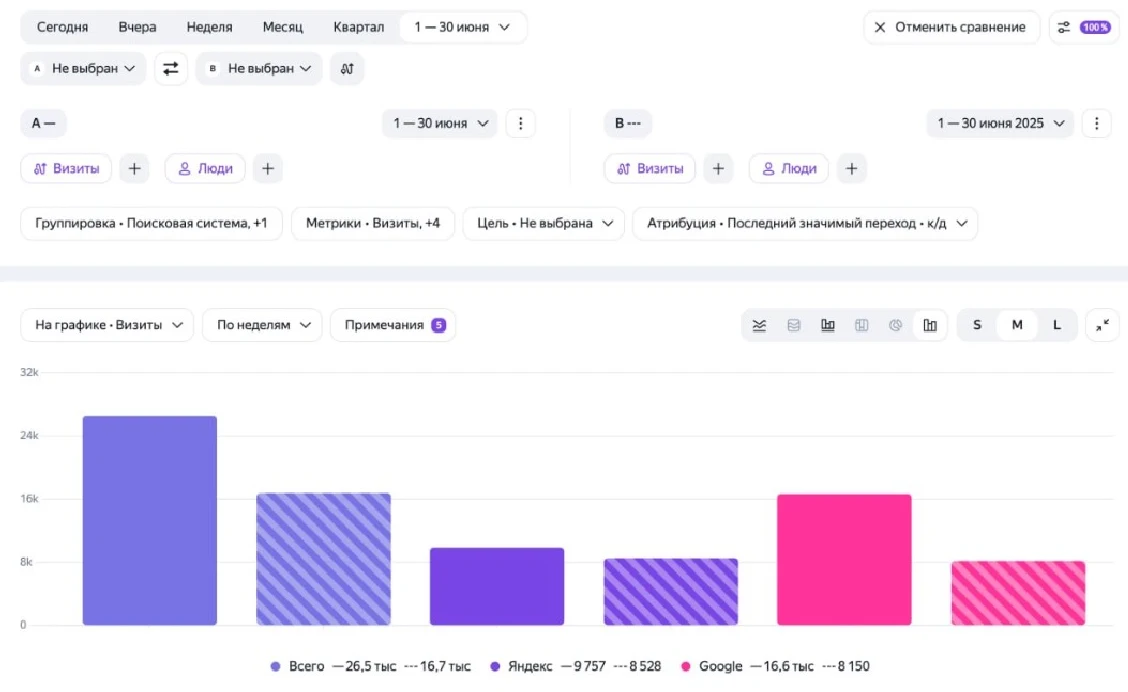Viewport: 1128px width, 692px height.
Task: Switch chart to pie chart view
Action: click(895, 325)
